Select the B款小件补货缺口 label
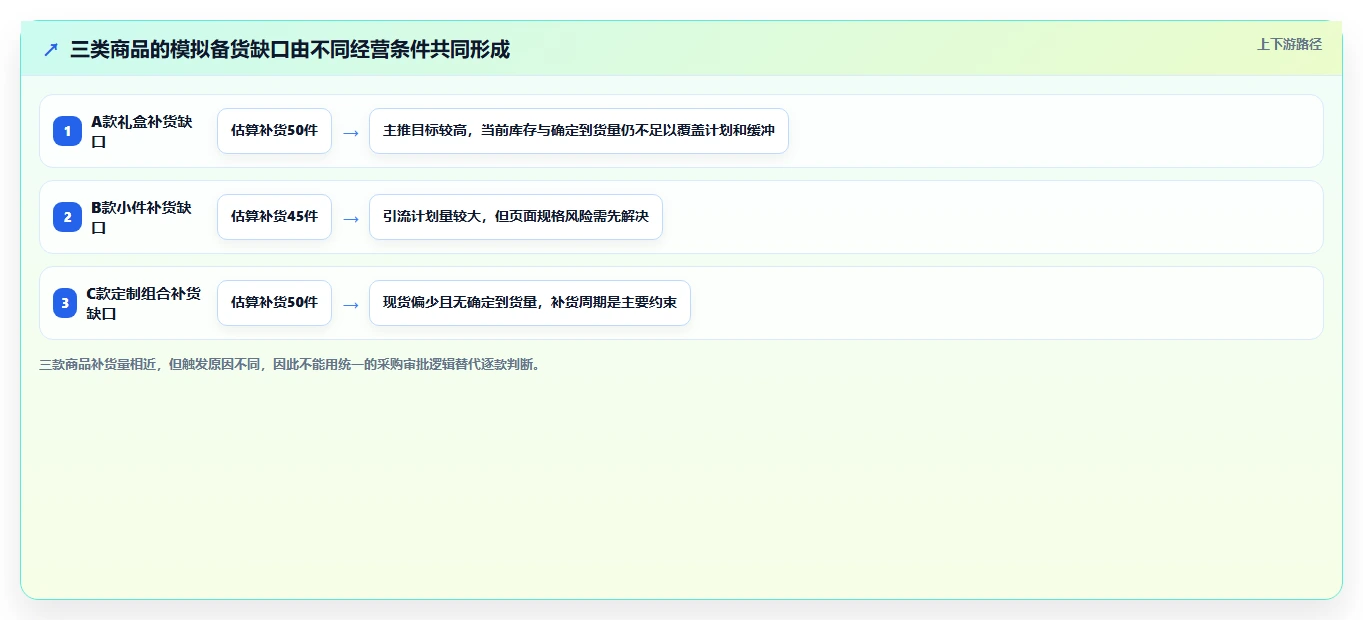The image size is (1363, 620). pyautogui.click(x=142, y=217)
